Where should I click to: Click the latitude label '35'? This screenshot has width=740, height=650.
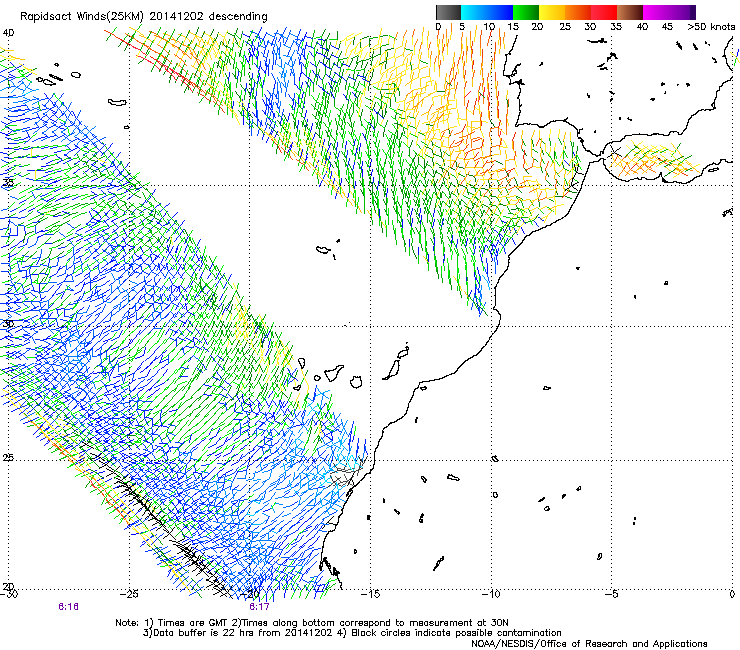pos(8,183)
